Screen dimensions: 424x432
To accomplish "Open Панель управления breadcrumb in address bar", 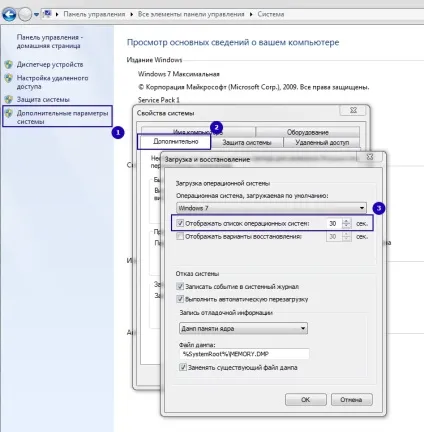I will point(94,14).
